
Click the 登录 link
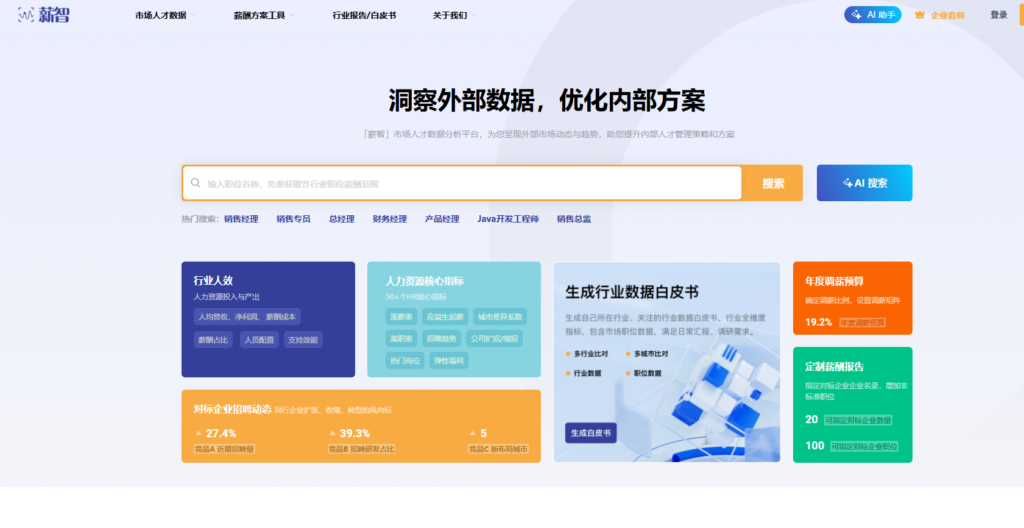point(999,15)
